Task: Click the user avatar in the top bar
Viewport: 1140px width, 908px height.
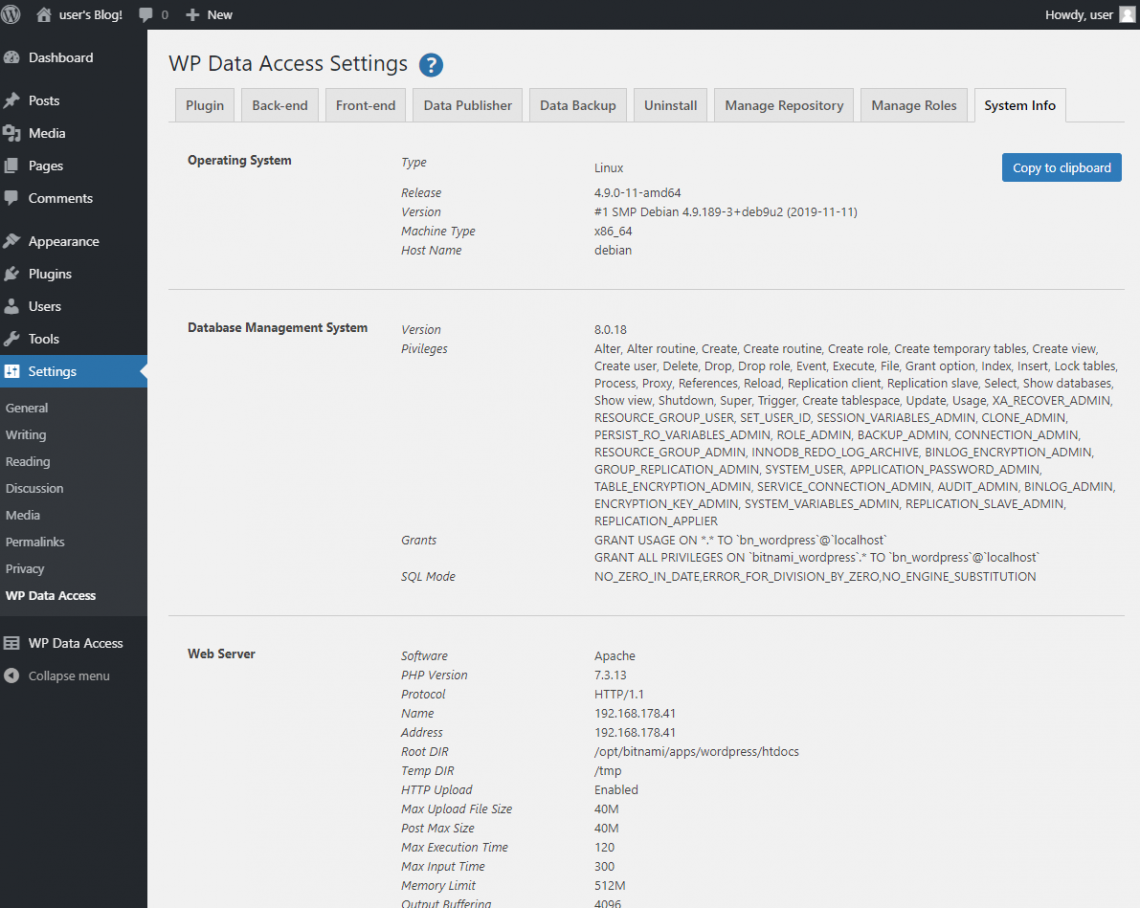Action: pos(1127,14)
